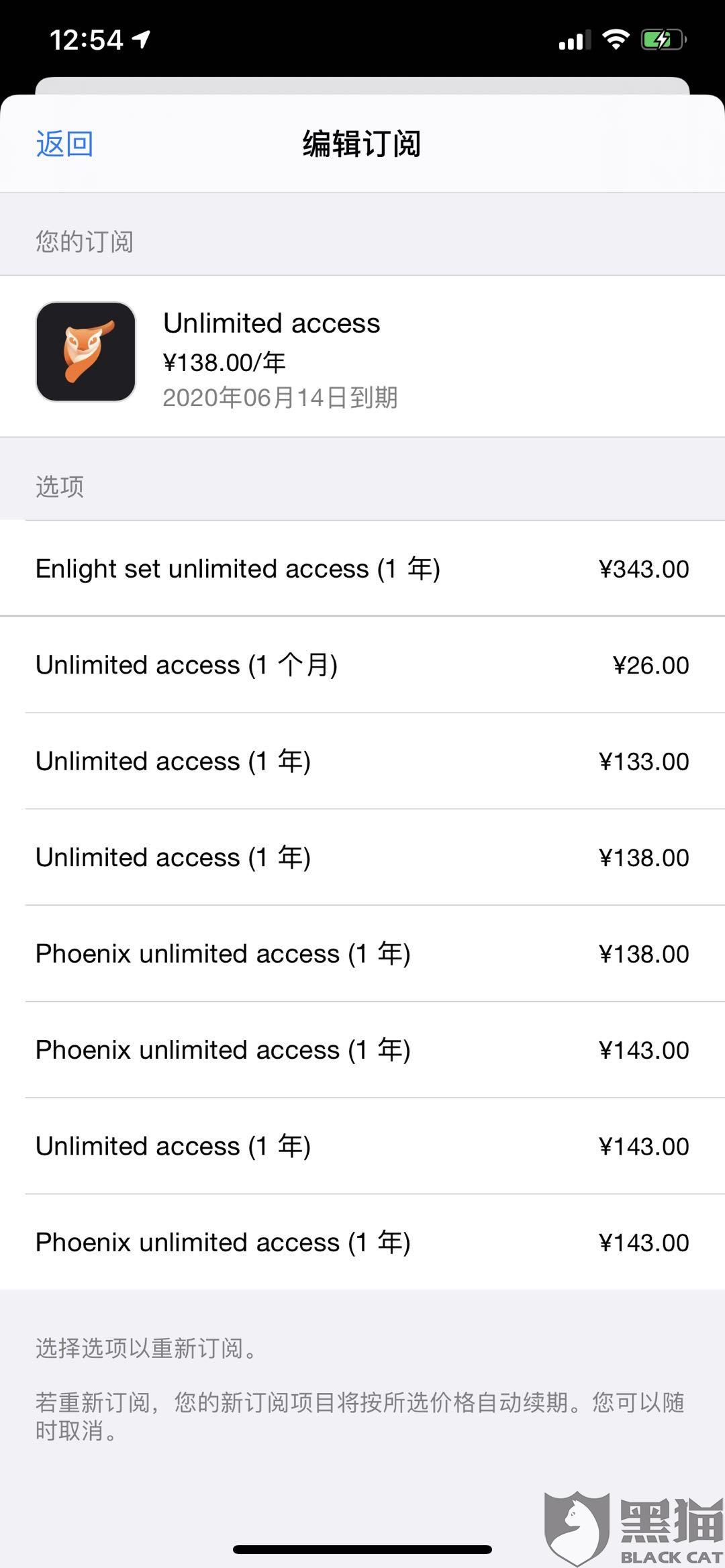Viewport: 725px width, 1568px height.
Task: Choose Unlimited access (1 个月) ¥26.00 plan
Action: tap(362, 665)
